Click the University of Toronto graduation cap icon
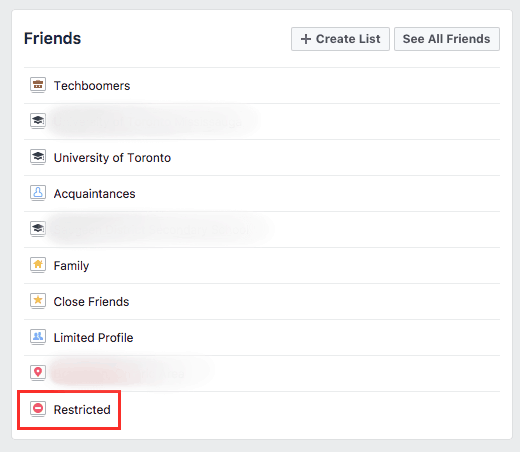The width and height of the screenshot is (520, 452). (38, 157)
